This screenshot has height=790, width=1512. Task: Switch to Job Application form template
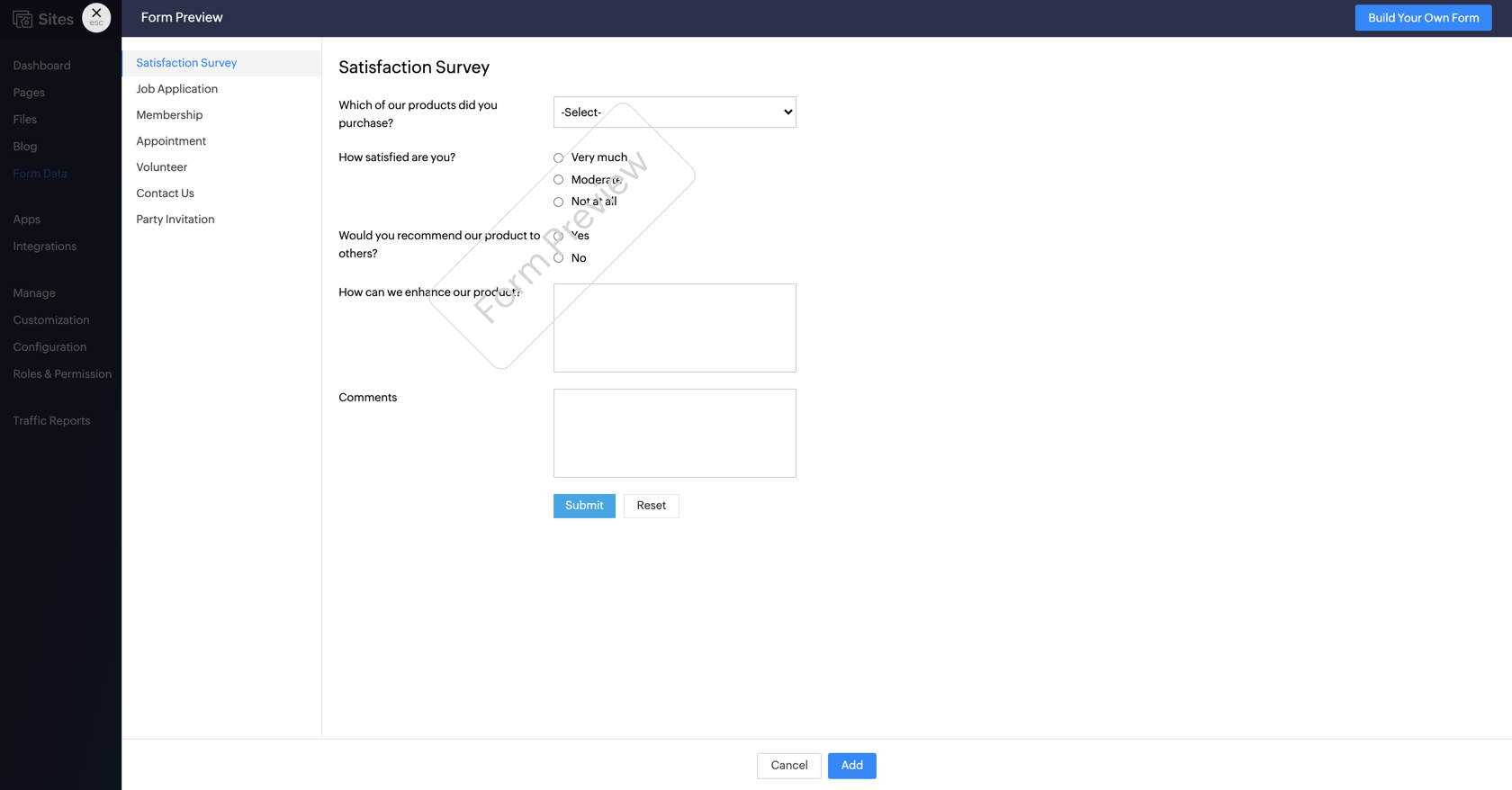[x=176, y=89]
